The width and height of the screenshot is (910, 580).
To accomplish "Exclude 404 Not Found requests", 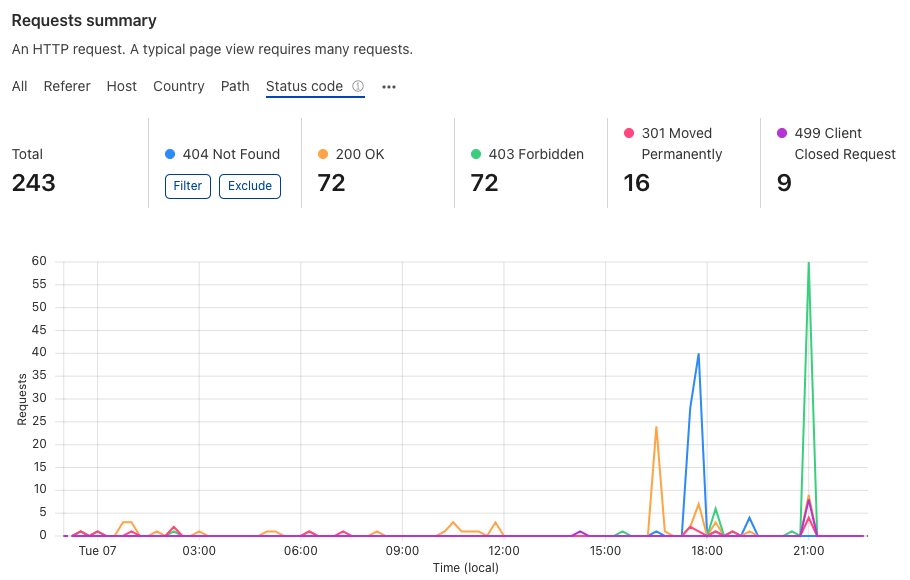I will coord(250,186).
